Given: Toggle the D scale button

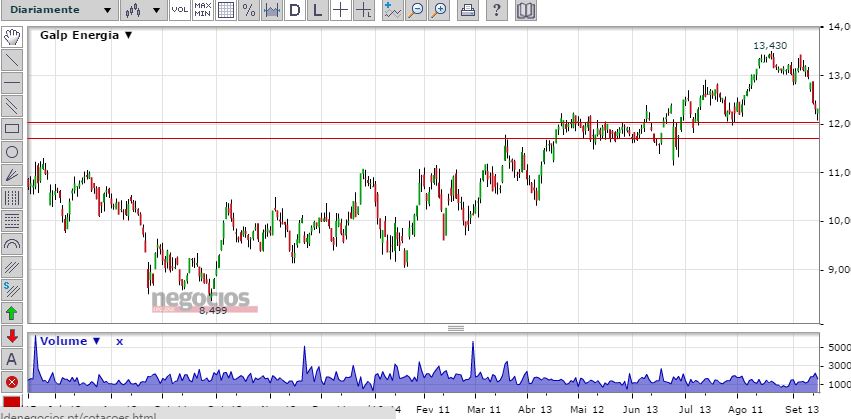Looking at the screenshot, I should point(295,10).
